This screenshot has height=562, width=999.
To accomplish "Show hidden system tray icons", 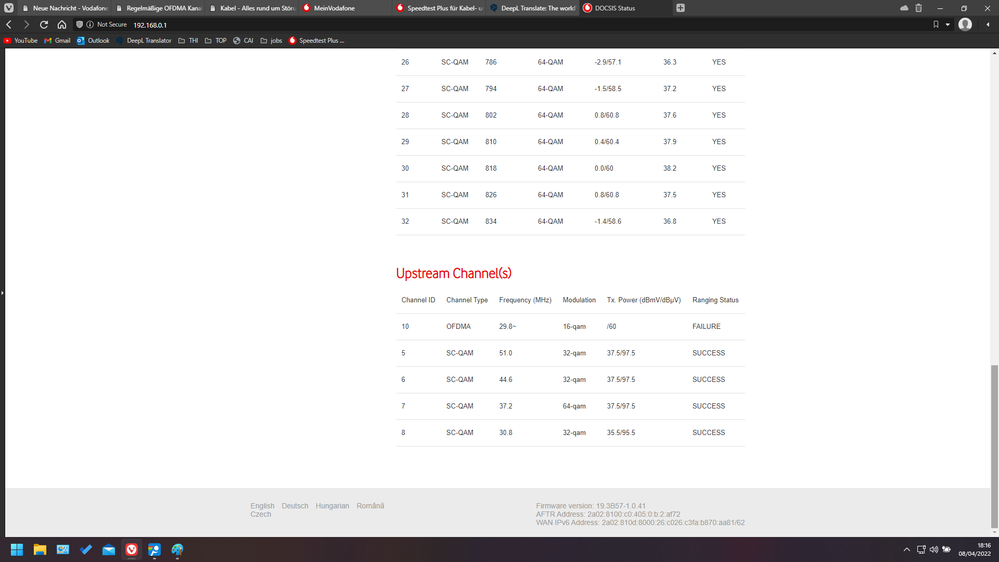I will 907,549.
